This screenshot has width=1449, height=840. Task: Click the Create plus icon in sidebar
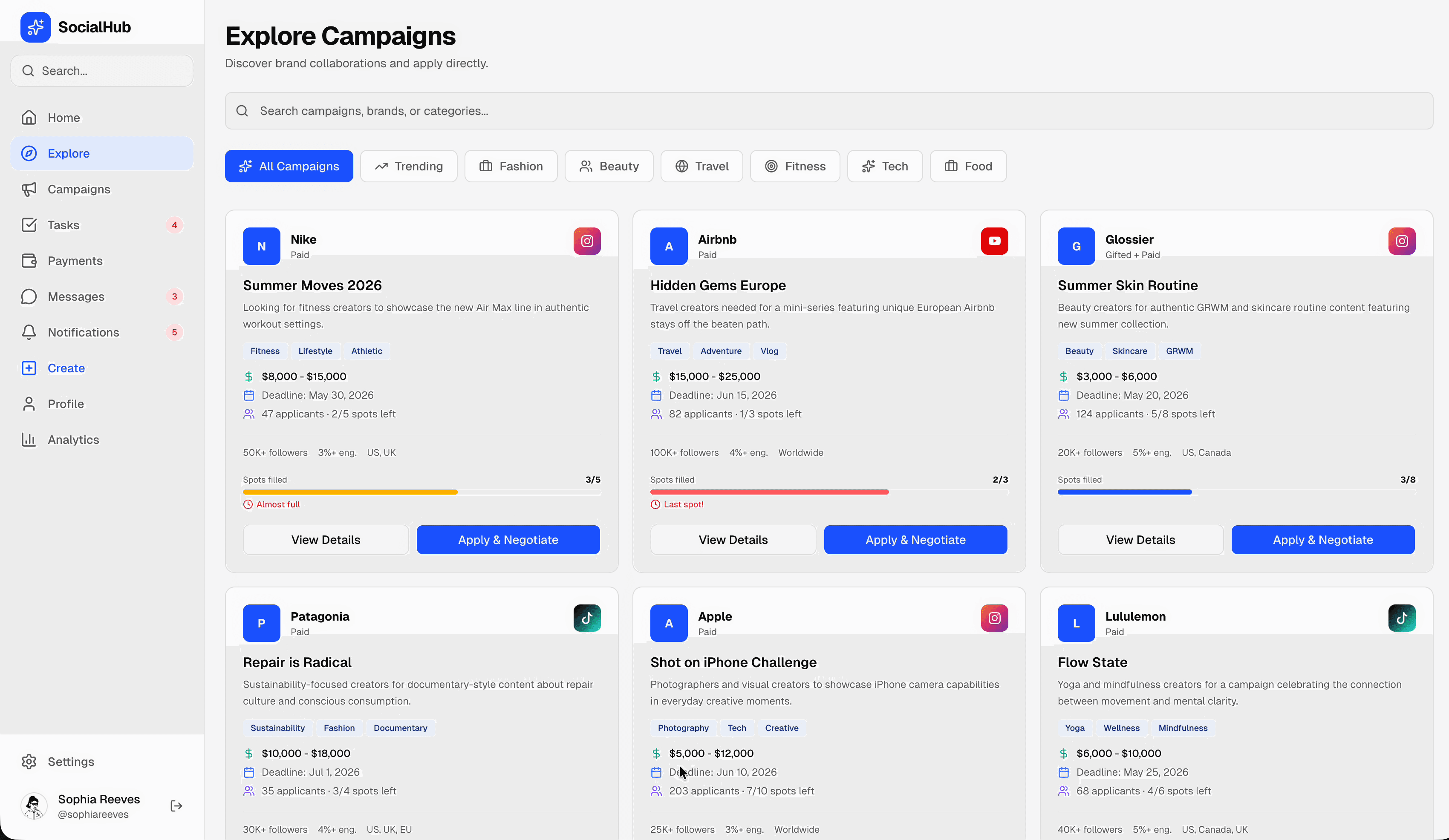point(29,368)
